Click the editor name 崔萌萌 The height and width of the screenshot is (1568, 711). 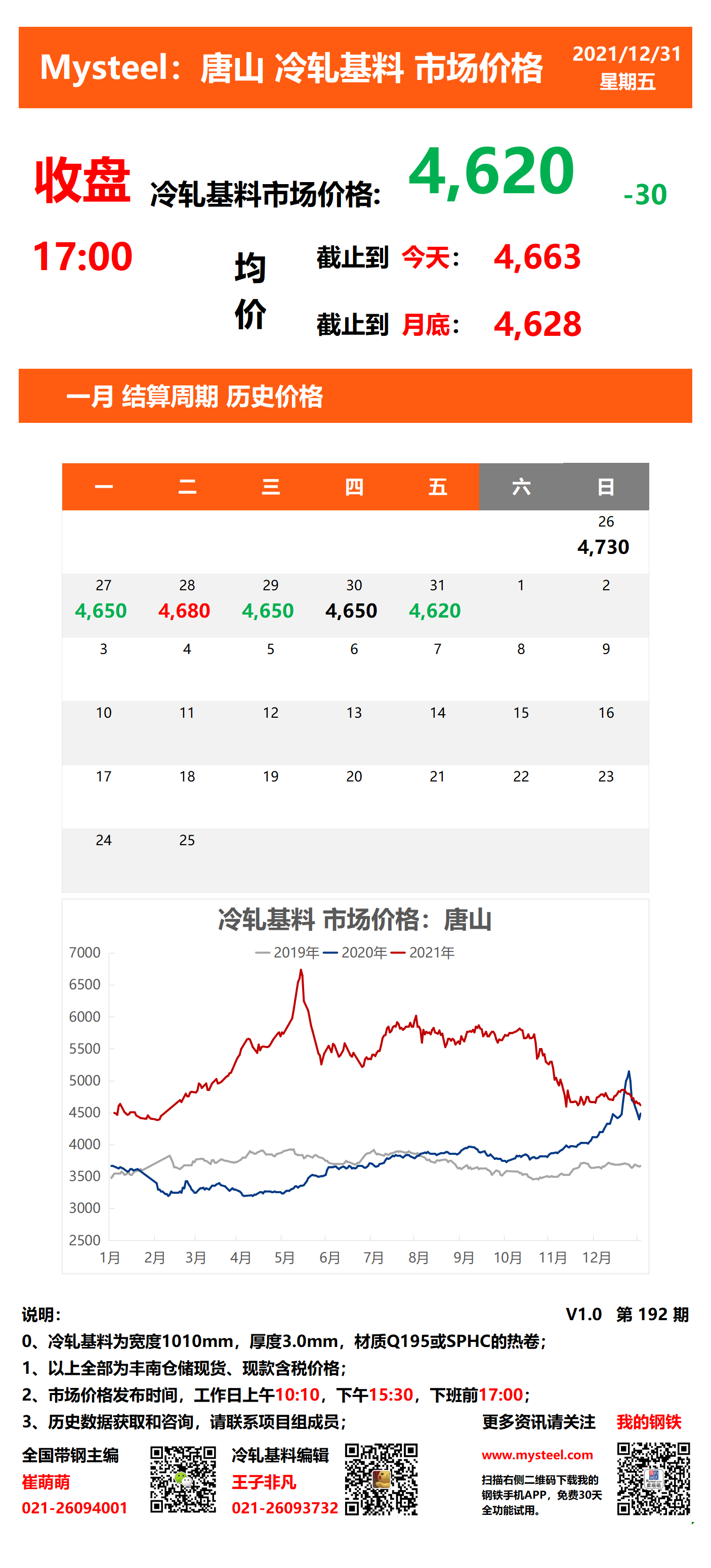point(46,1482)
